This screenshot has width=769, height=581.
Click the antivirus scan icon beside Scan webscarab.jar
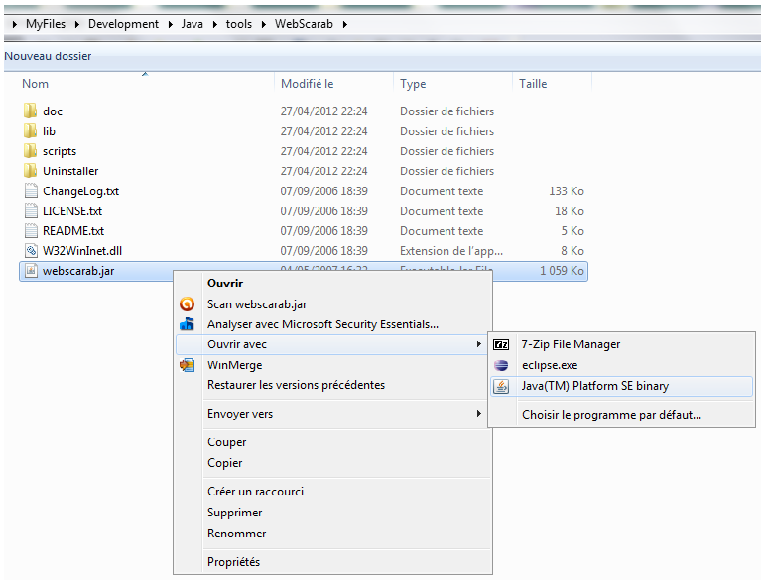tap(187, 304)
